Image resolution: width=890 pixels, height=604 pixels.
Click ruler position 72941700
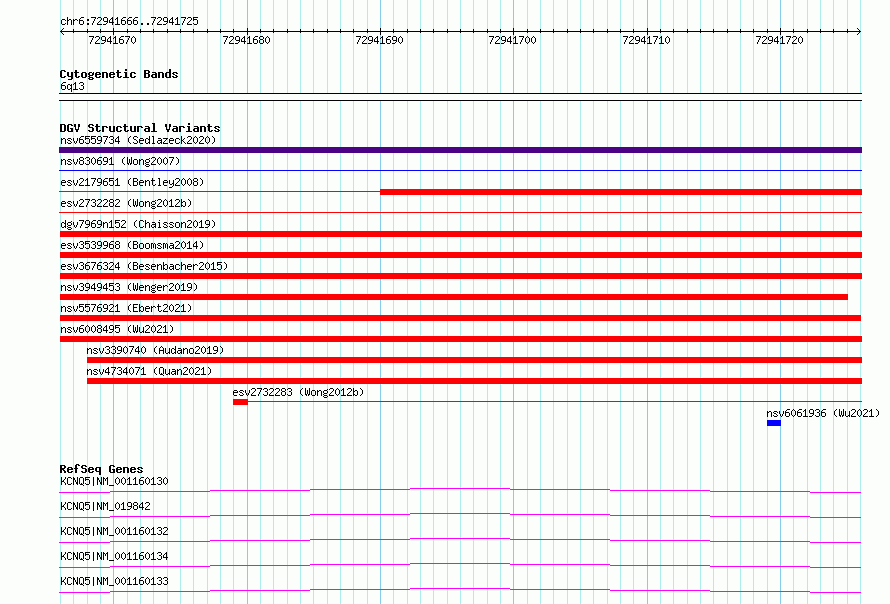point(512,40)
